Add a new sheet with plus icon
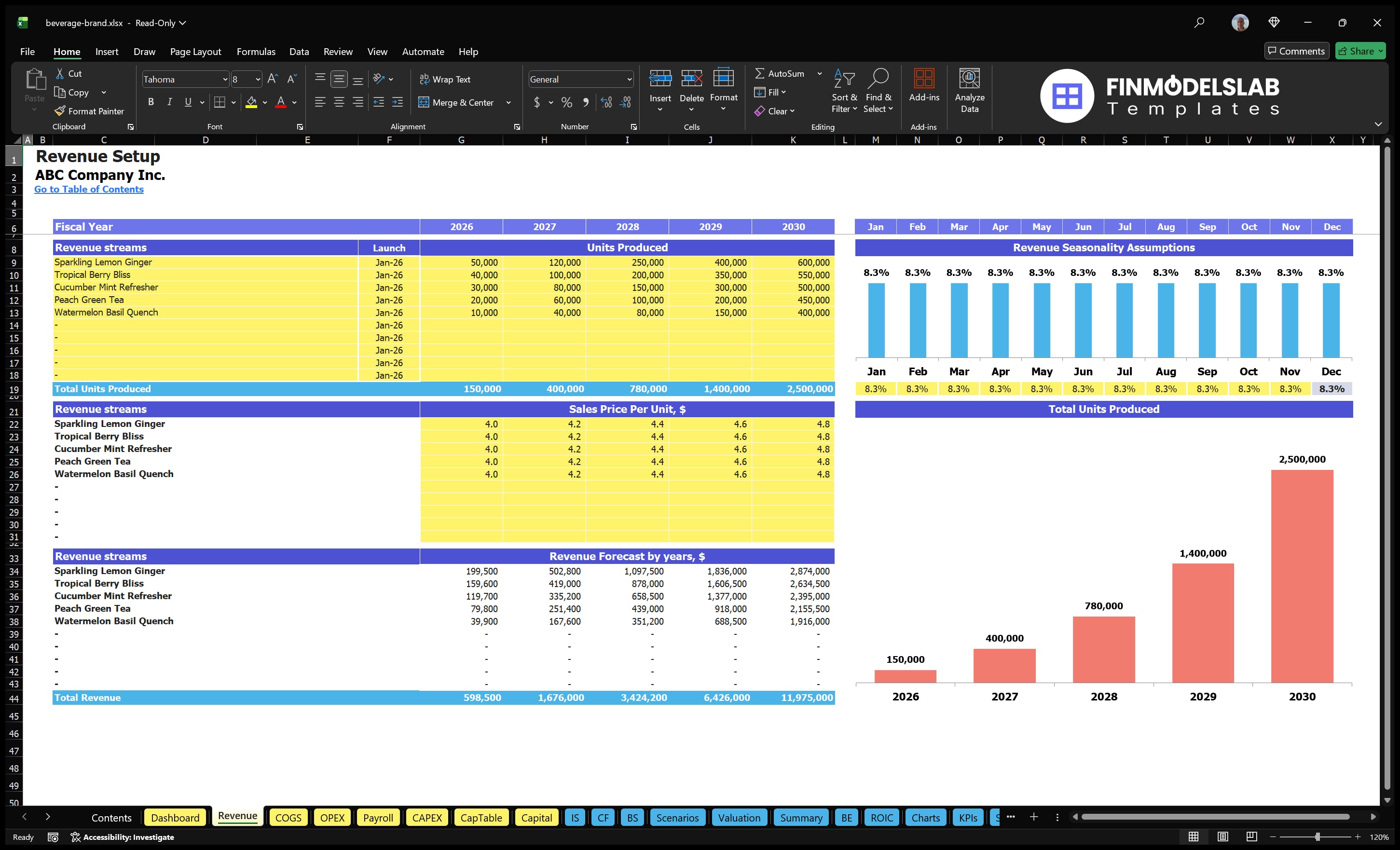 (1033, 817)
